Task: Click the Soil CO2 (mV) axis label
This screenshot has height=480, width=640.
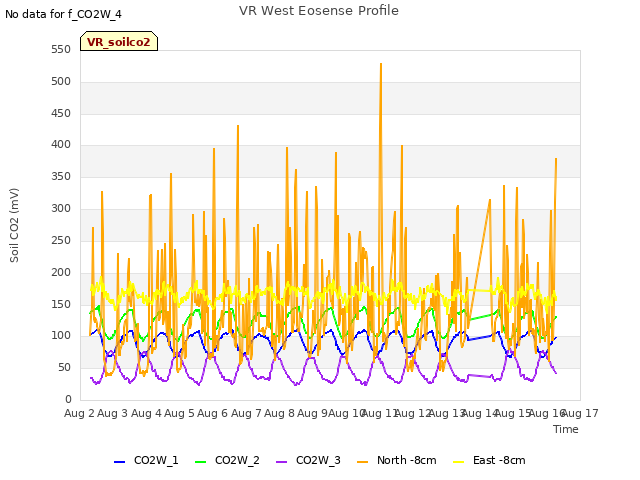Action: click(x=14, y=225)
